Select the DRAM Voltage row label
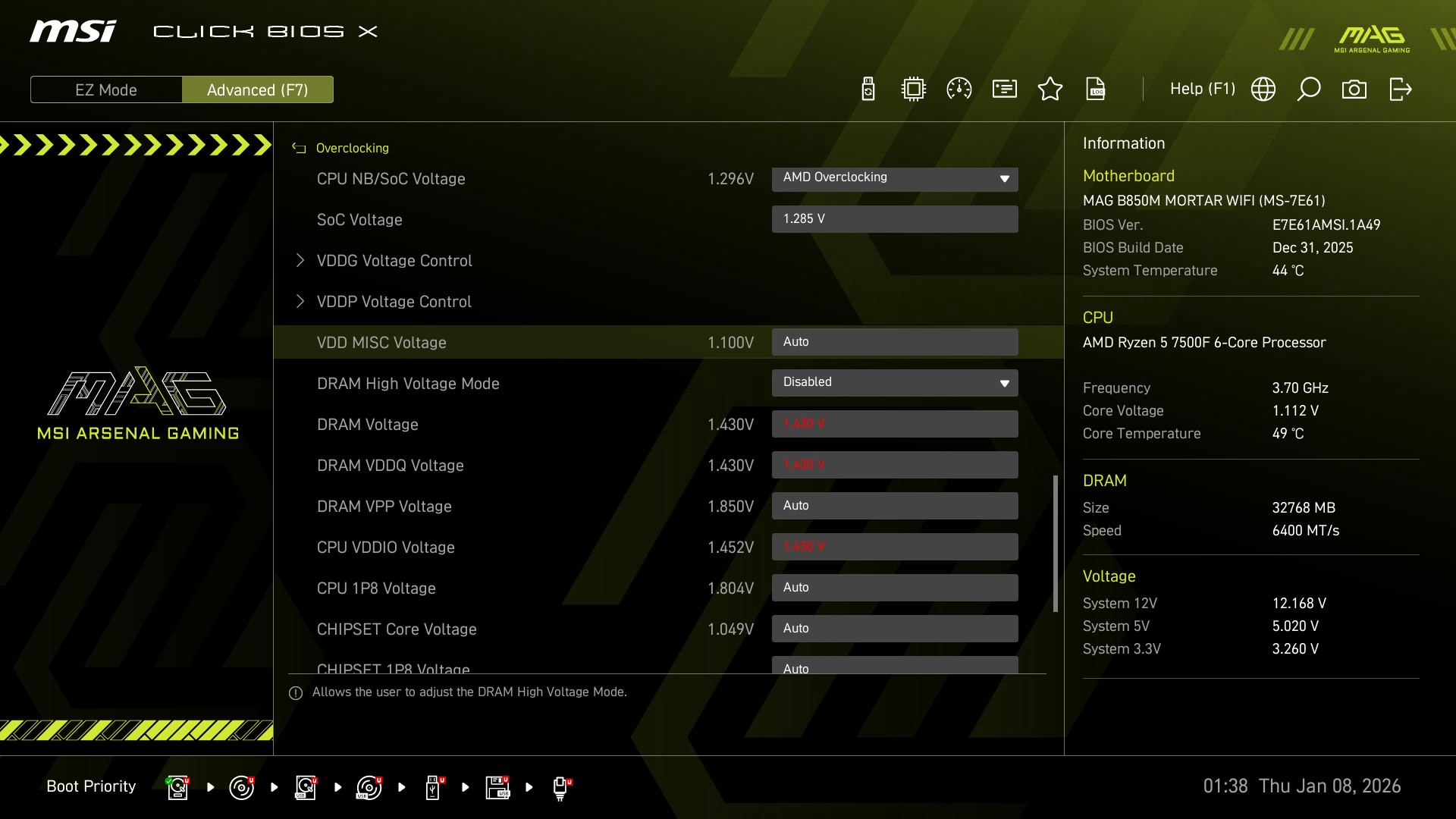Image resolution: width=1456 pixels, height=819 pixels. pos(368,425)
